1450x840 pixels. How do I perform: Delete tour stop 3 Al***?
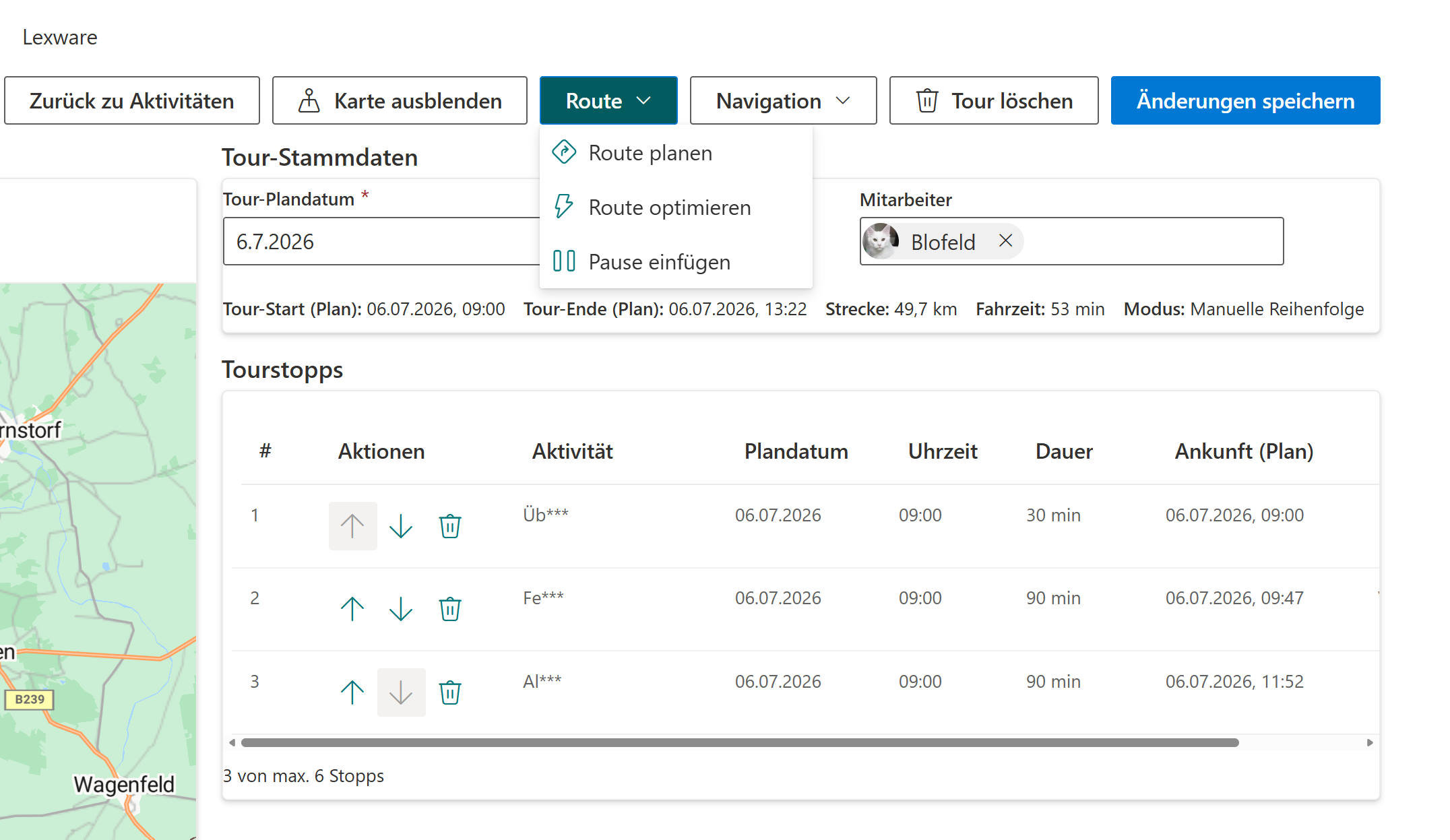pos(450,692)
